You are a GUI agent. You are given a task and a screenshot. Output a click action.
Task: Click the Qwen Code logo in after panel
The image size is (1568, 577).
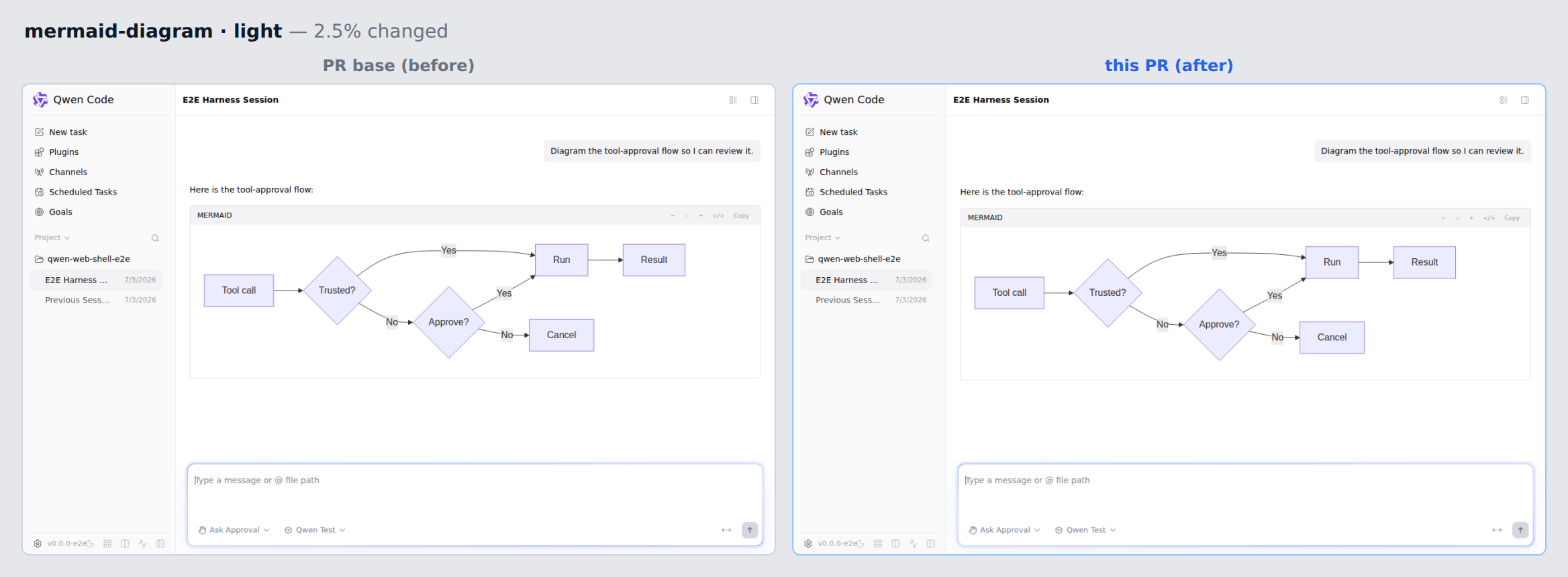click(x=811, y=99)
